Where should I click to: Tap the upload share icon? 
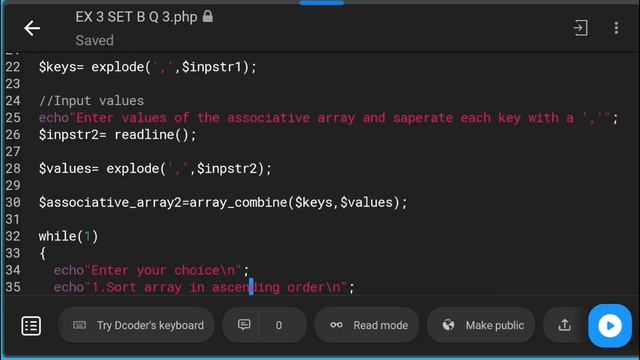[564, 325]
